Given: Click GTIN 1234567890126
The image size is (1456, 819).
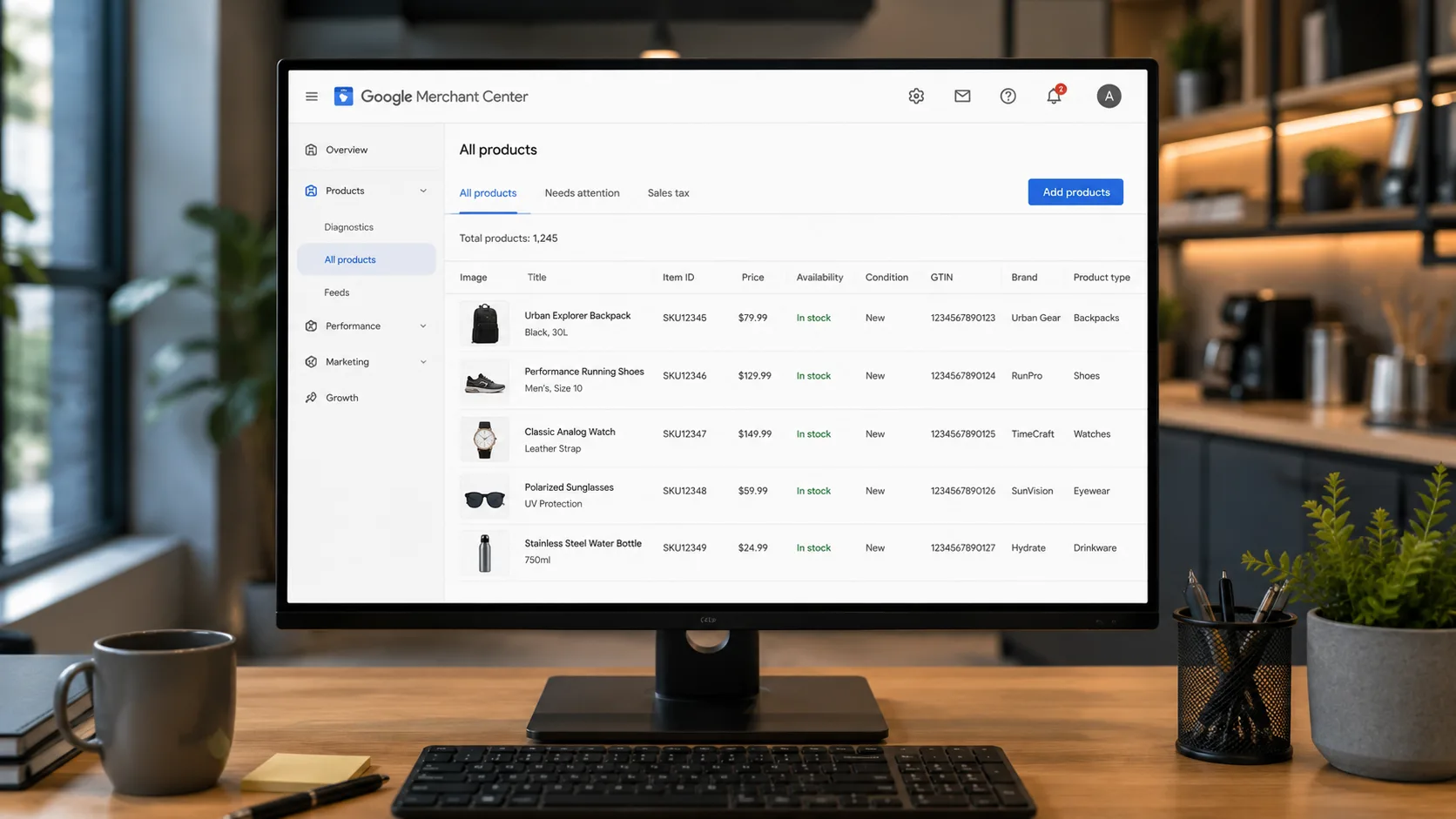Looking at the screenshot, I should pos(962,491).
